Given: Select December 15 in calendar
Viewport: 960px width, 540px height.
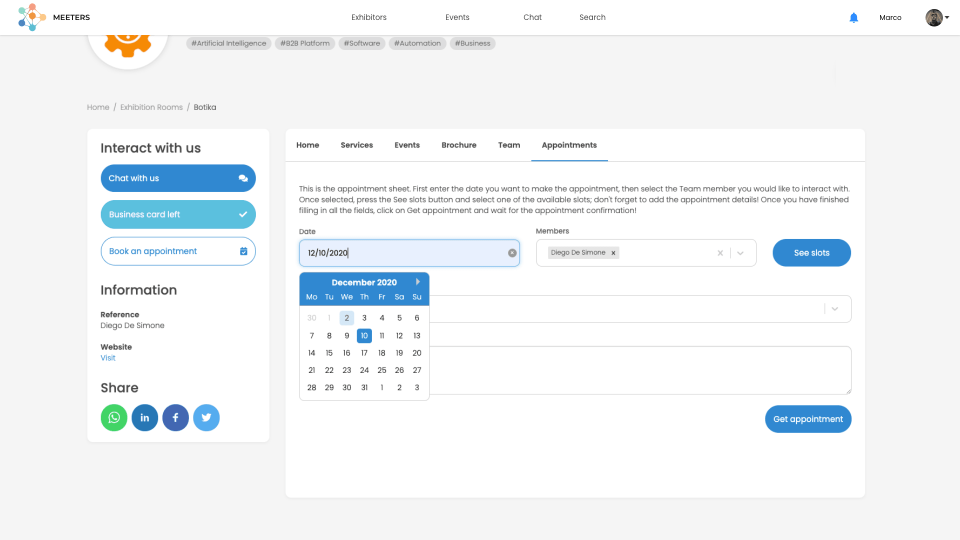Looking at the screenshot, I should (329, 353).
